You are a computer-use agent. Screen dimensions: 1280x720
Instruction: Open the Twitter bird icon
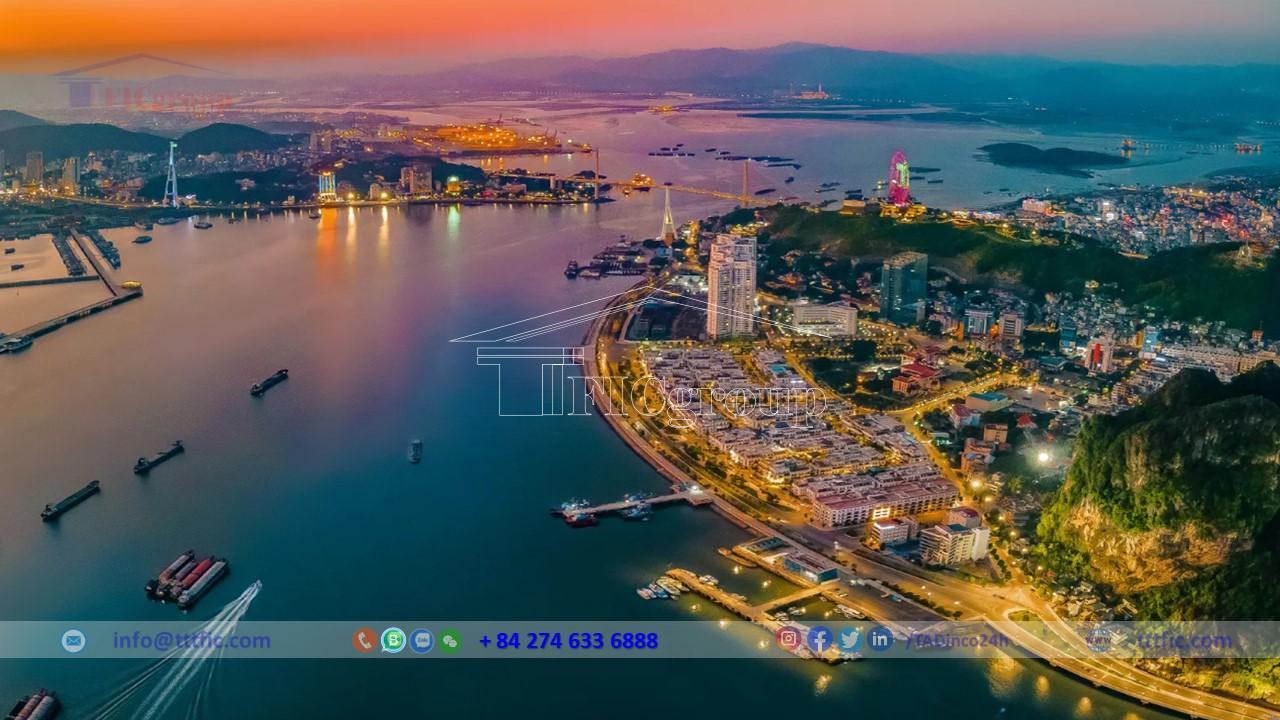(850, 639)
